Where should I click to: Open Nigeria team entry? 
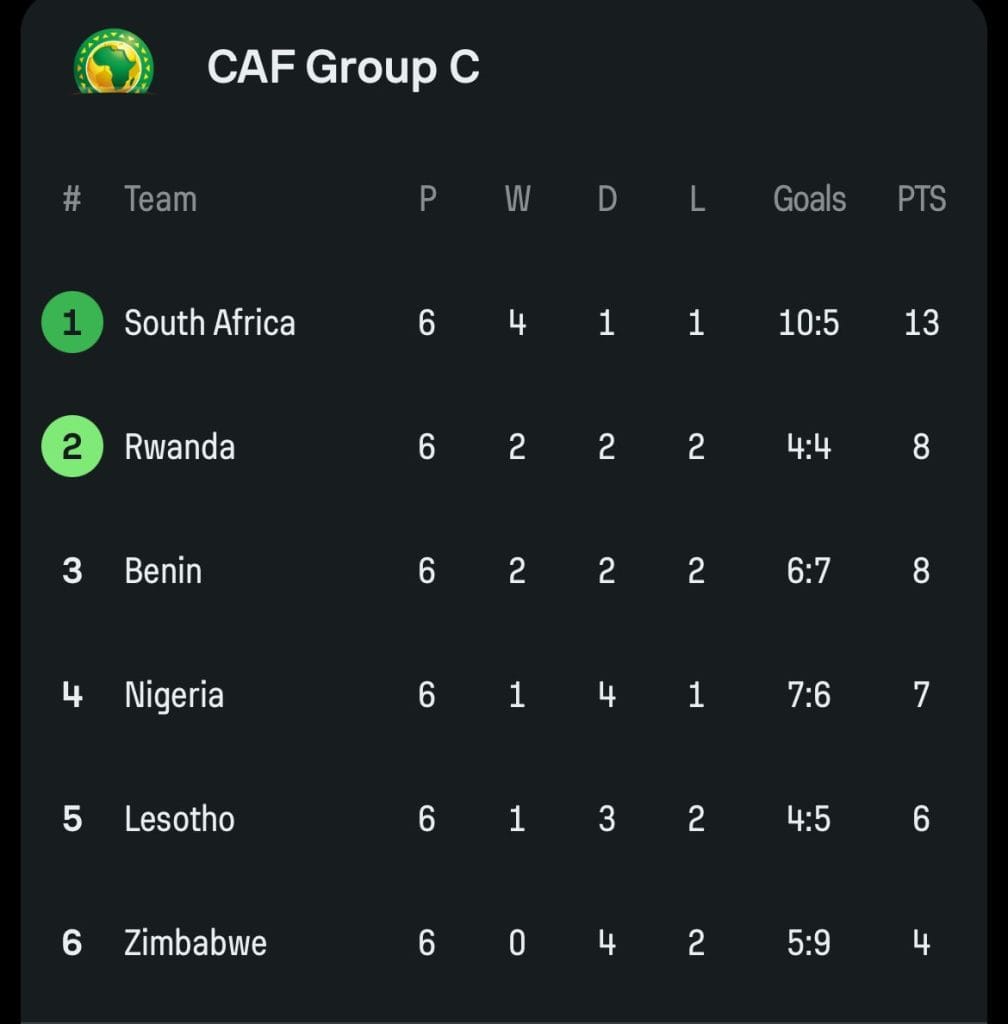[174, 695]
